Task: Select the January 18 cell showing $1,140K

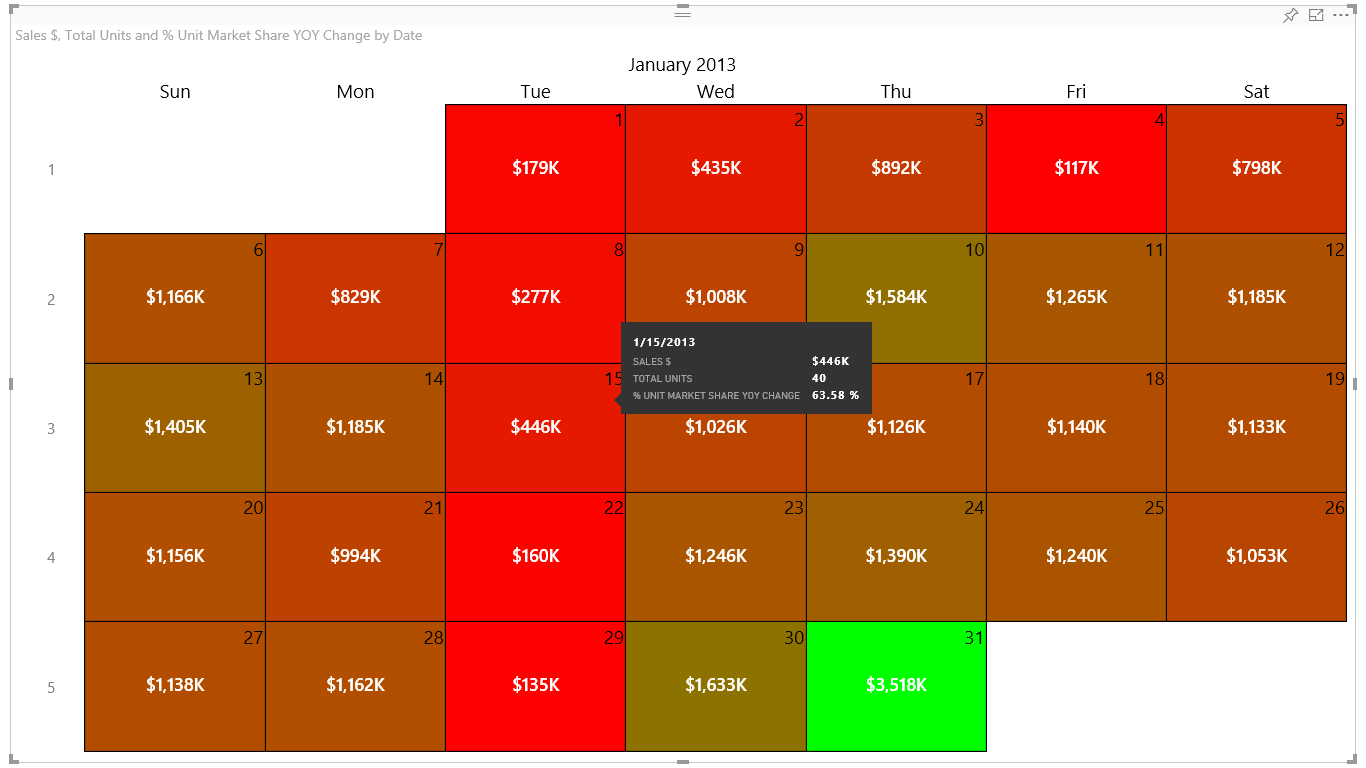Action: 1076,427
